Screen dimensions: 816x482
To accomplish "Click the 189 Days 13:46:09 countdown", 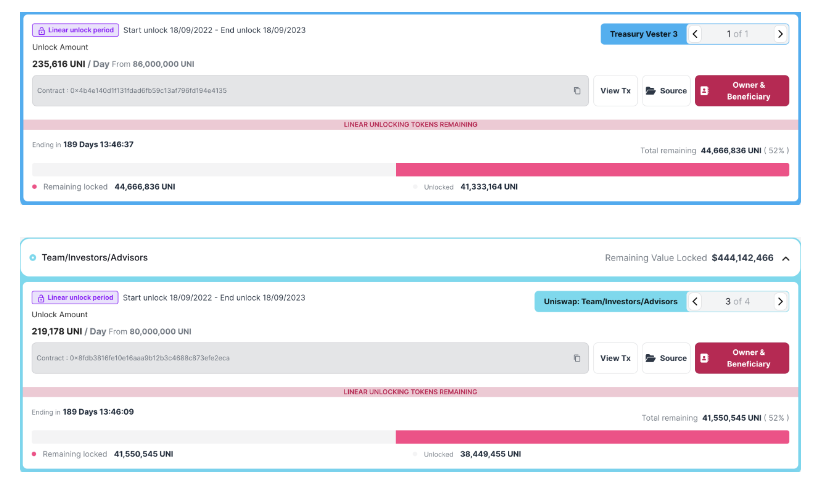I will tap(98, 412).
